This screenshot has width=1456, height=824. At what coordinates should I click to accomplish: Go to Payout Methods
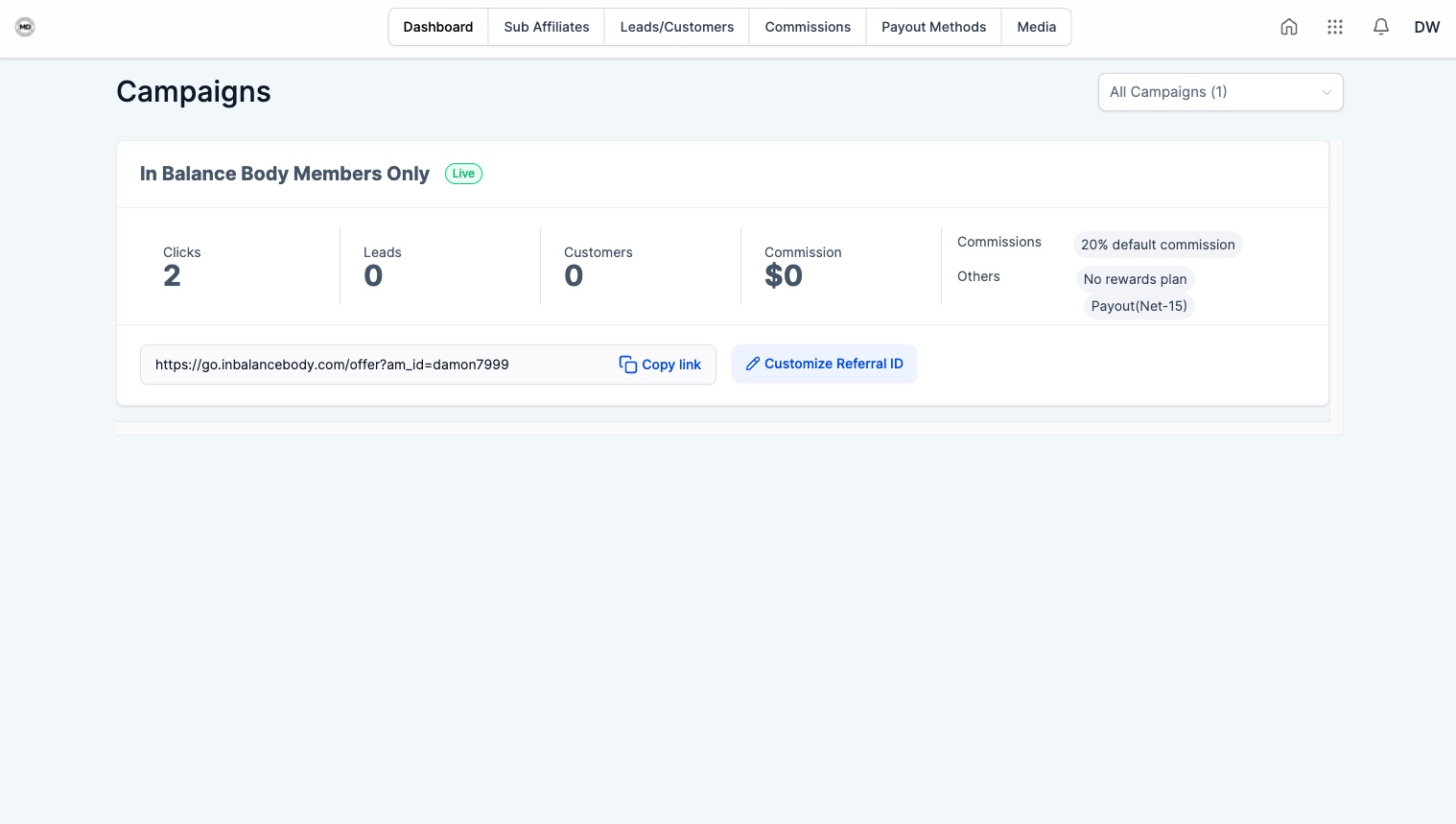click(x=932, y=27)
